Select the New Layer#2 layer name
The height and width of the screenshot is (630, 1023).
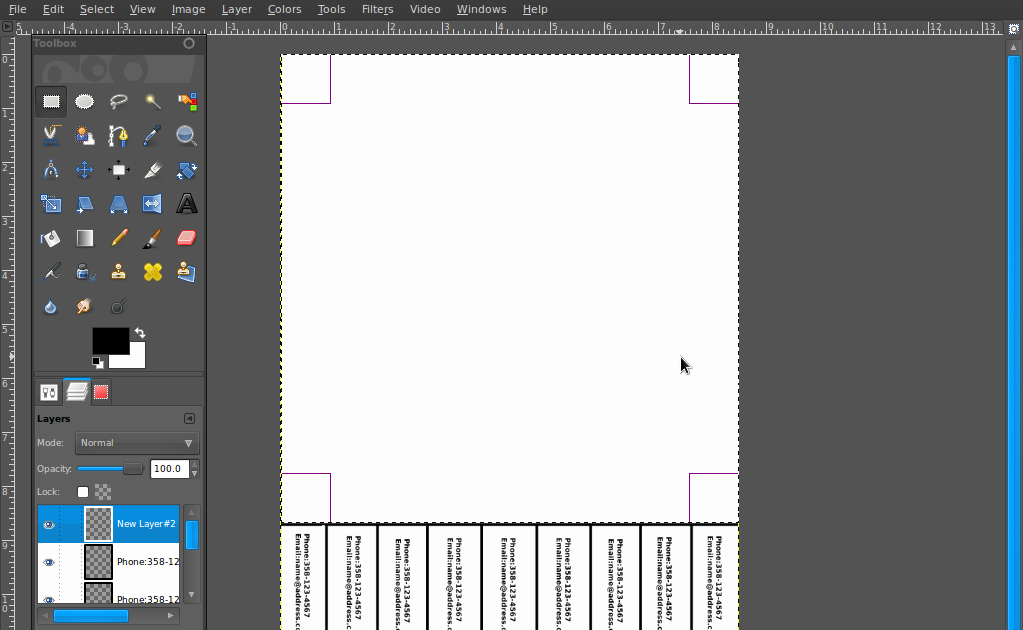coord(146,524)
